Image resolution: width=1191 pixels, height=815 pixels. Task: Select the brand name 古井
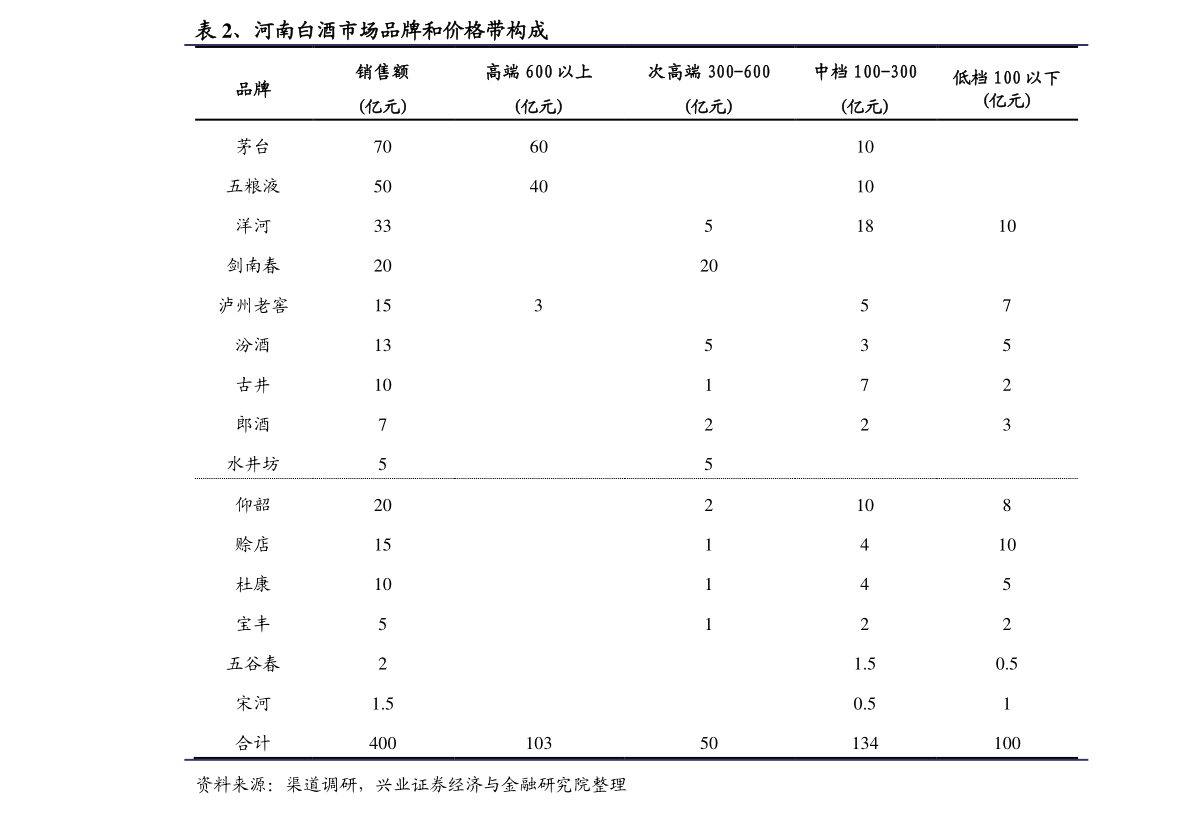253,384
